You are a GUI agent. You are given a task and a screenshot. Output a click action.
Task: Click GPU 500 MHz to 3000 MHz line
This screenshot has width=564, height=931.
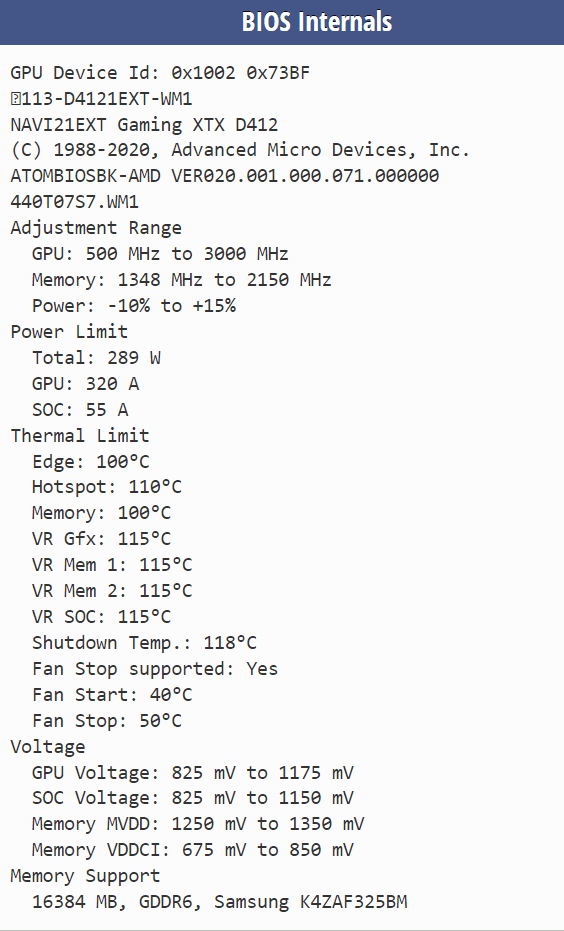click(x=160, y=254)
